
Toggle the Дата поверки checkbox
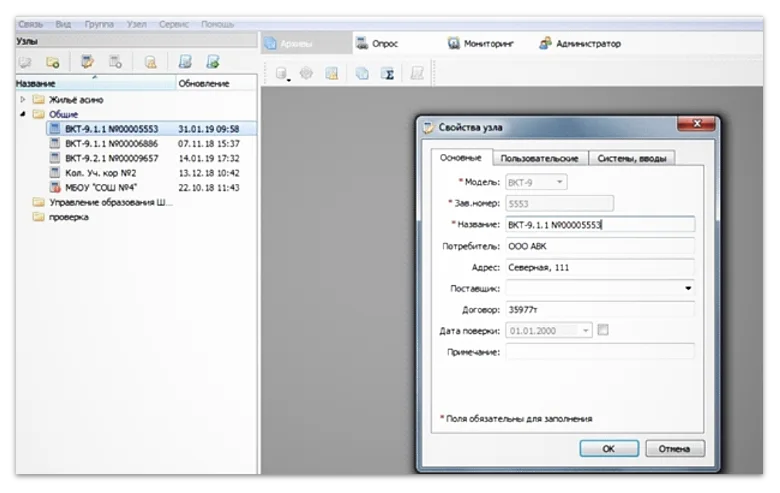point(603,330)
